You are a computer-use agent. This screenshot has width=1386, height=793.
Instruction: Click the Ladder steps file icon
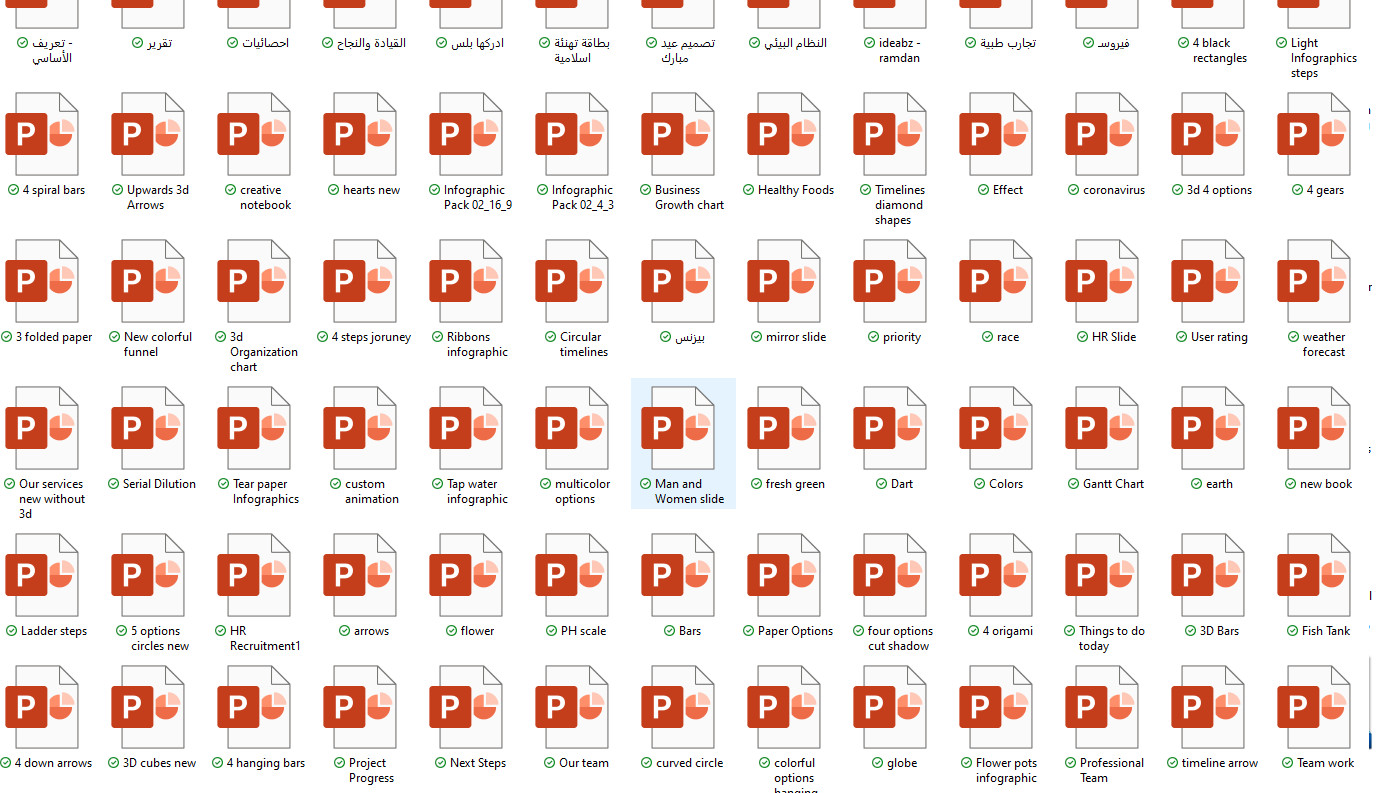point(42,575)
